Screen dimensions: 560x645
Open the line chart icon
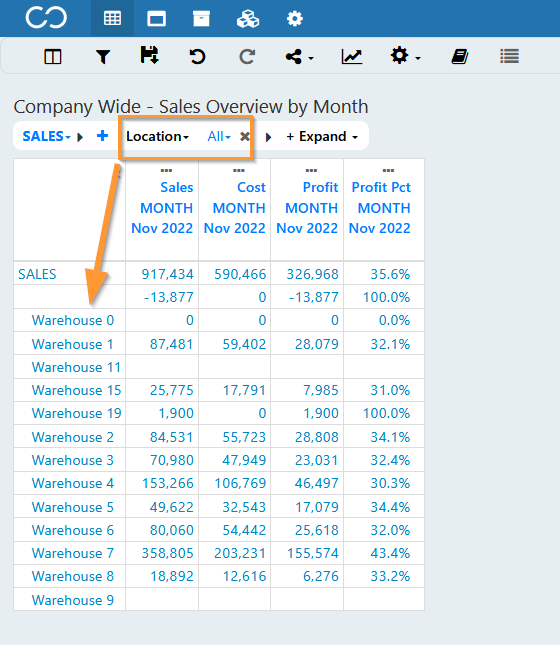(x=352, y=57)
